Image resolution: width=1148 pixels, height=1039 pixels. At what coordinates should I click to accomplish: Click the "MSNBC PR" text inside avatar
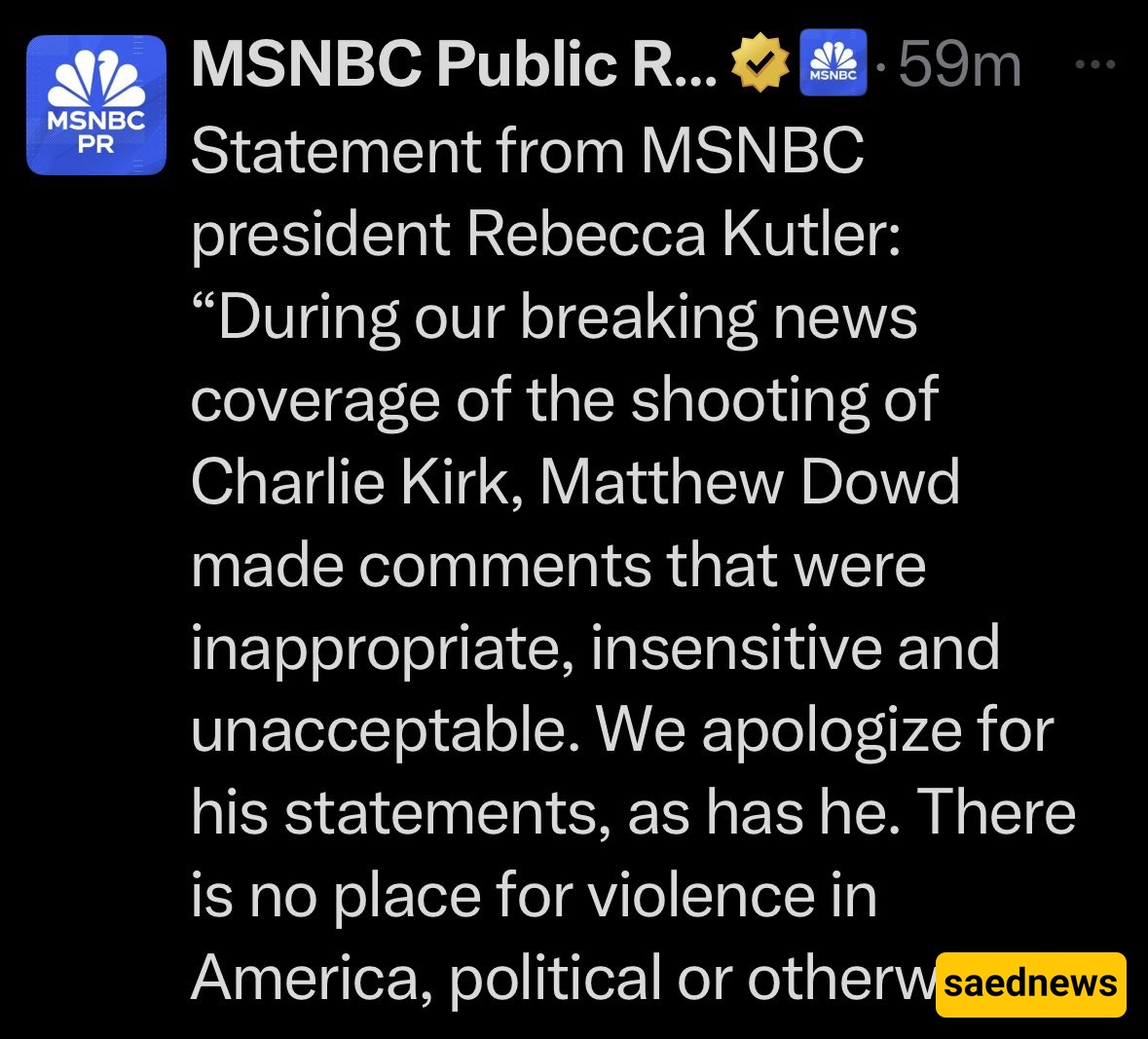click(x=96, y=132)
